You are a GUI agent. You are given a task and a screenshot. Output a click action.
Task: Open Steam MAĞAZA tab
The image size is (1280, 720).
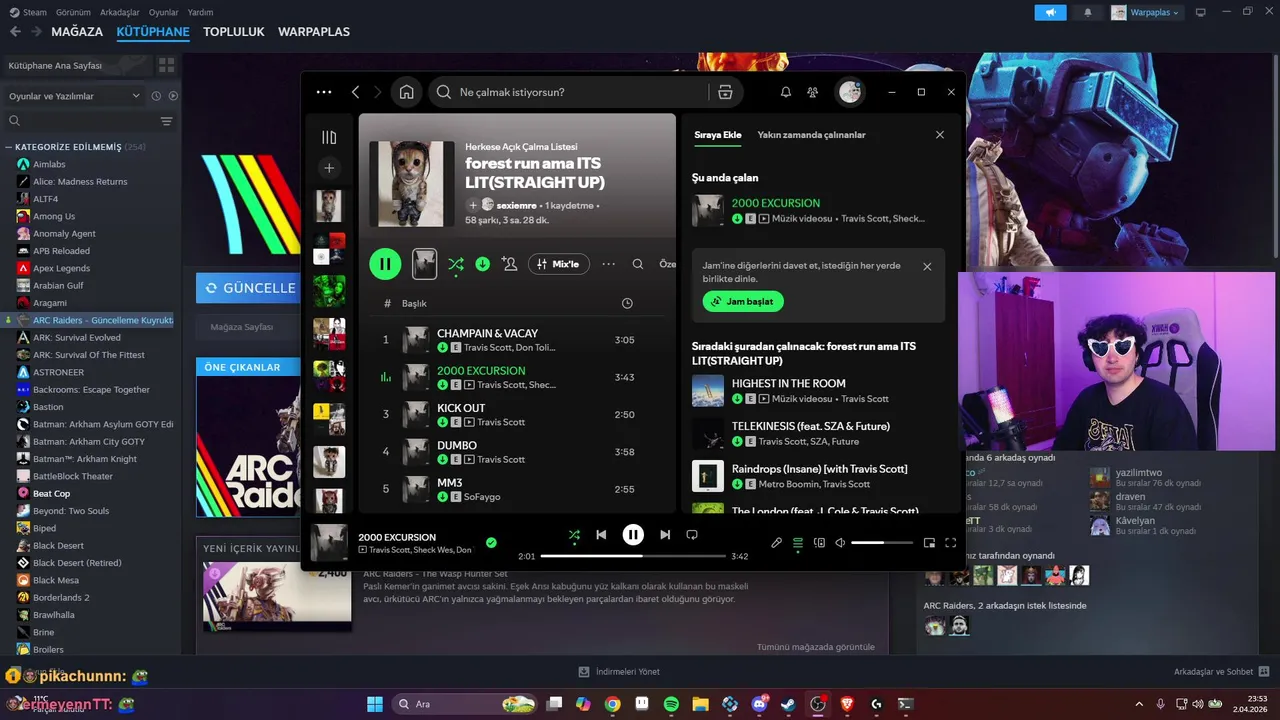pos(77,32)
